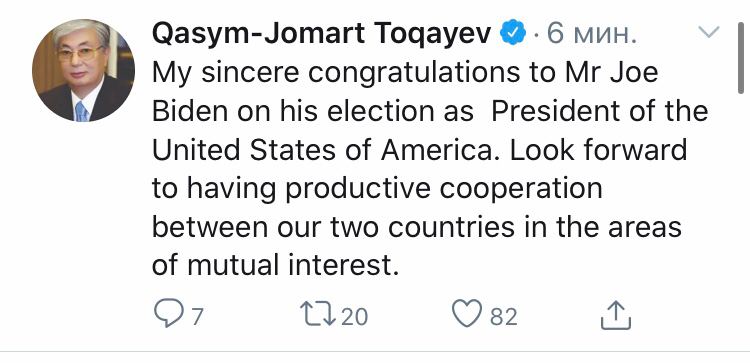Click the 'productive cooperation' words
The height and width of the screenshot is (363, 750).
(x=444, y=189)
